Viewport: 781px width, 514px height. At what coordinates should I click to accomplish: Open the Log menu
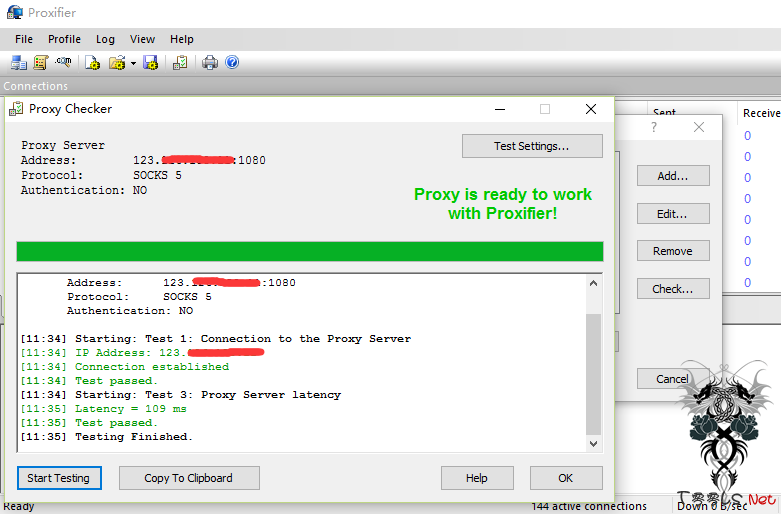pyautogui.click(x=105, y=39)
